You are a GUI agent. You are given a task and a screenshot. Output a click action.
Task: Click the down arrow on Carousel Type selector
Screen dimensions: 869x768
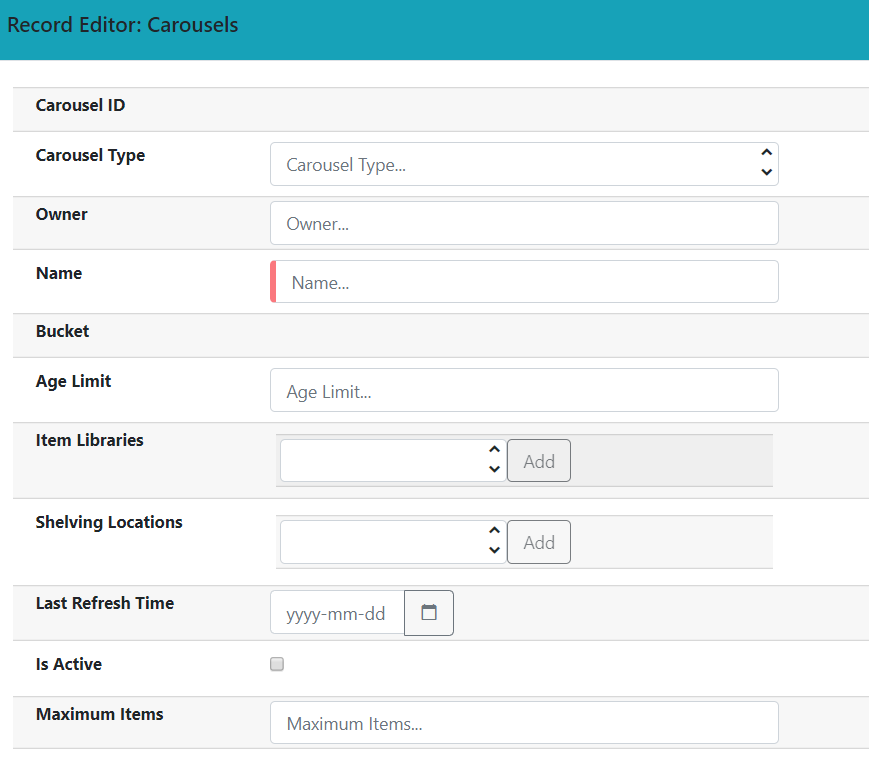tap(766, 172)
